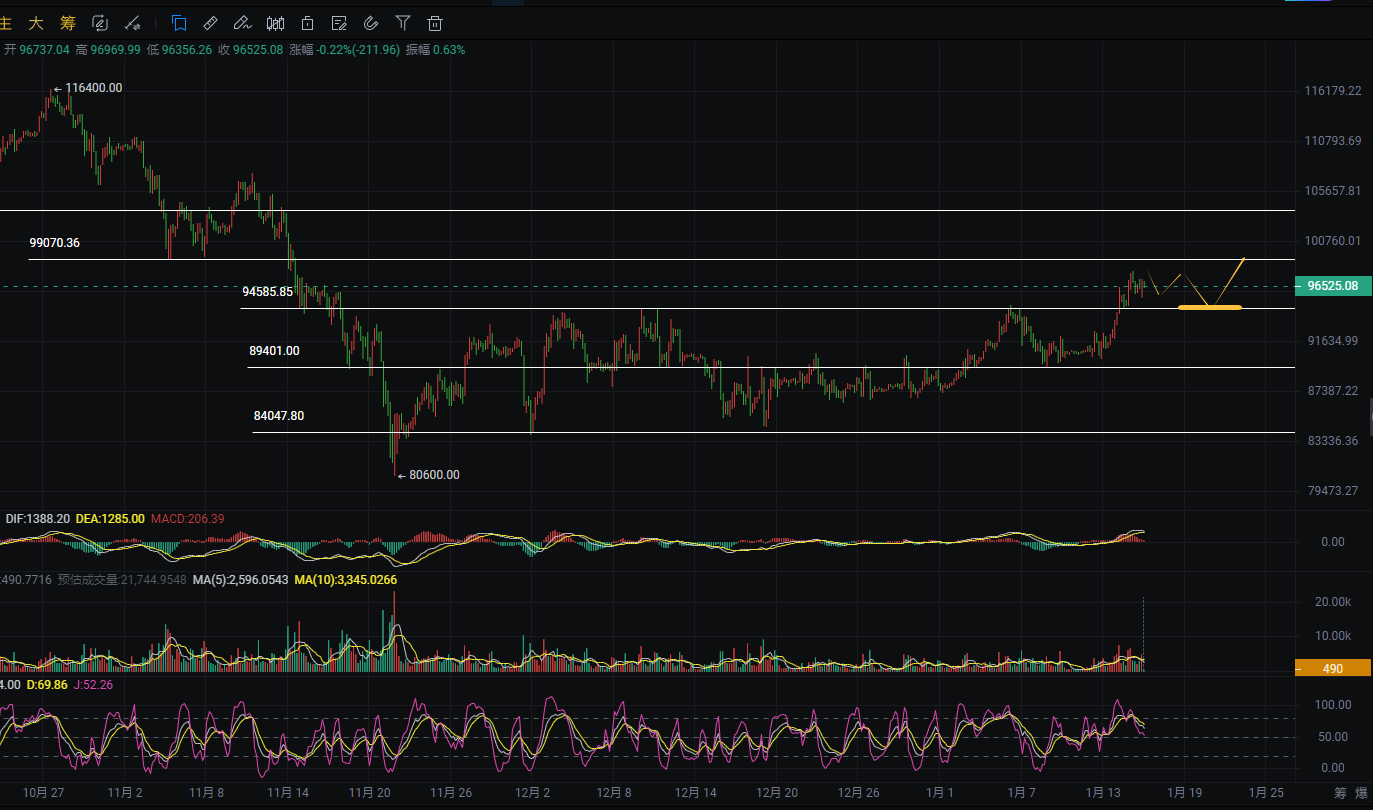
Task: Click the magnet snap icon
Action: click(x=371, y=23)
